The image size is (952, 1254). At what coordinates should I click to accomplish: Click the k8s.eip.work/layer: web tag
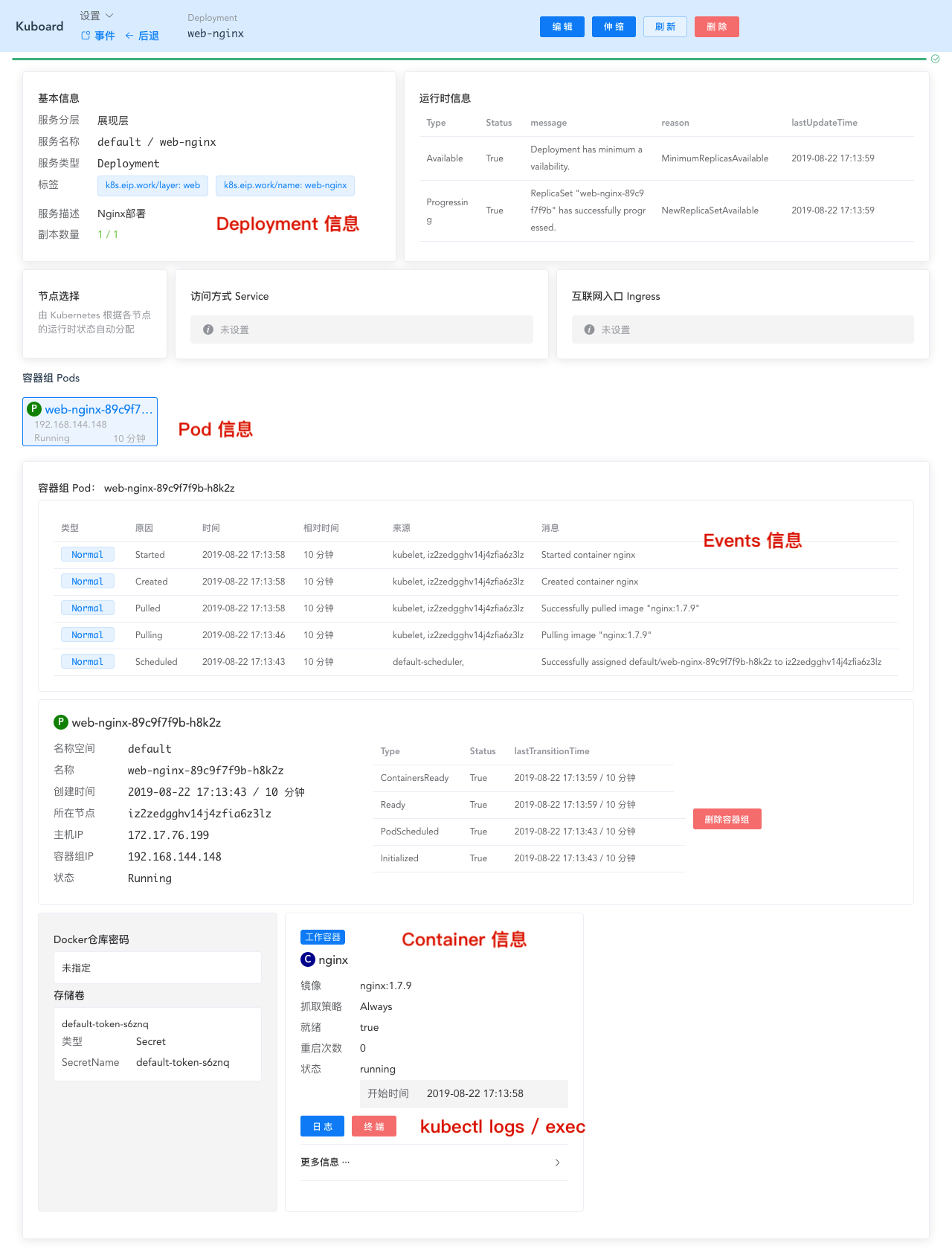pos(152,185)
